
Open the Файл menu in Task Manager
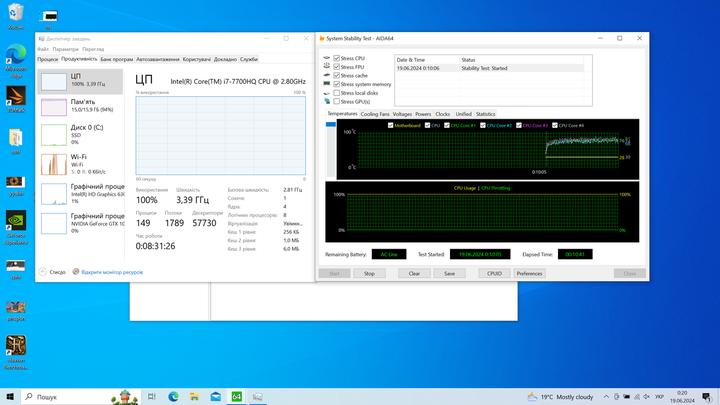click(x=43, y=49)
